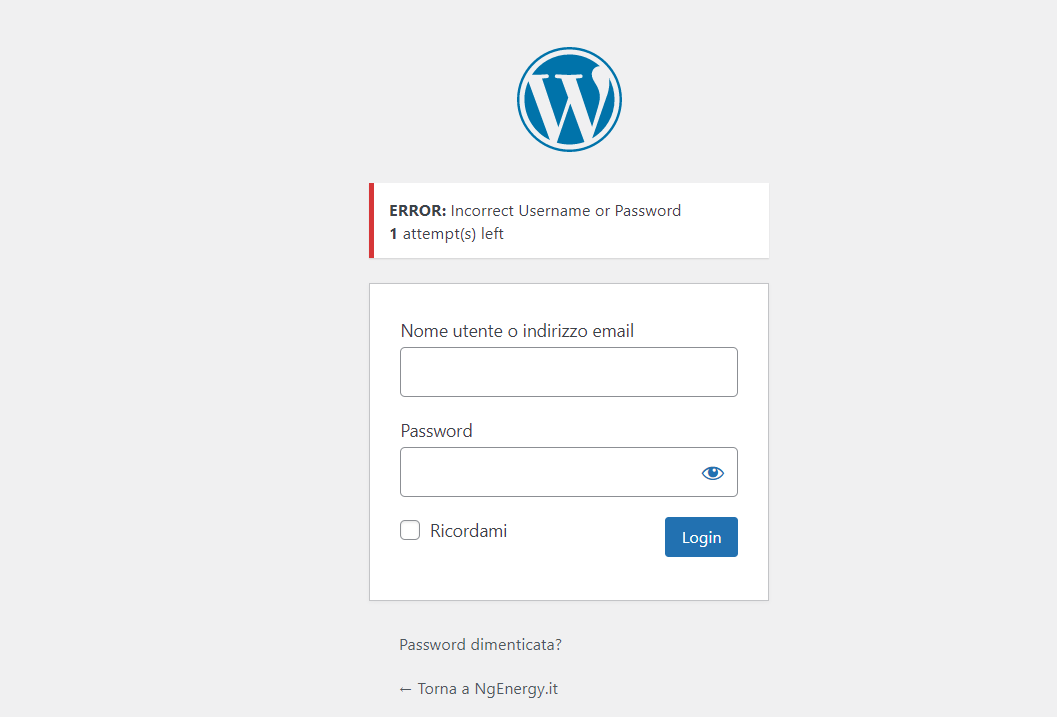This screenshot has width=1057, height=717.
Task: Show password using the eye icon
Action: [713, 473]
